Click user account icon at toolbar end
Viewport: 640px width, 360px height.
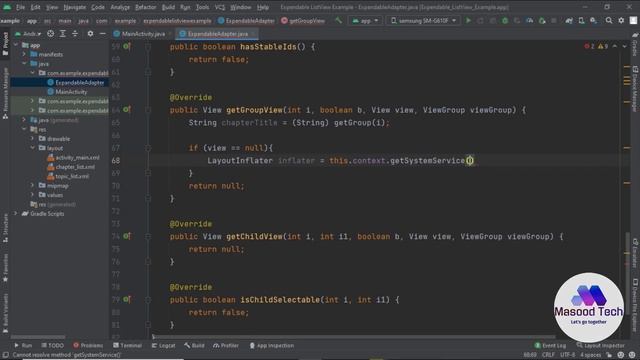(x=633, y=20)
